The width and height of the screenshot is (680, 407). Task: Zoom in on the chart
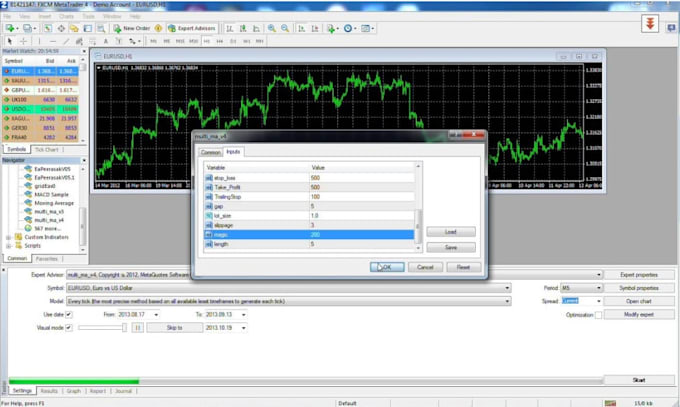[271, 28]
